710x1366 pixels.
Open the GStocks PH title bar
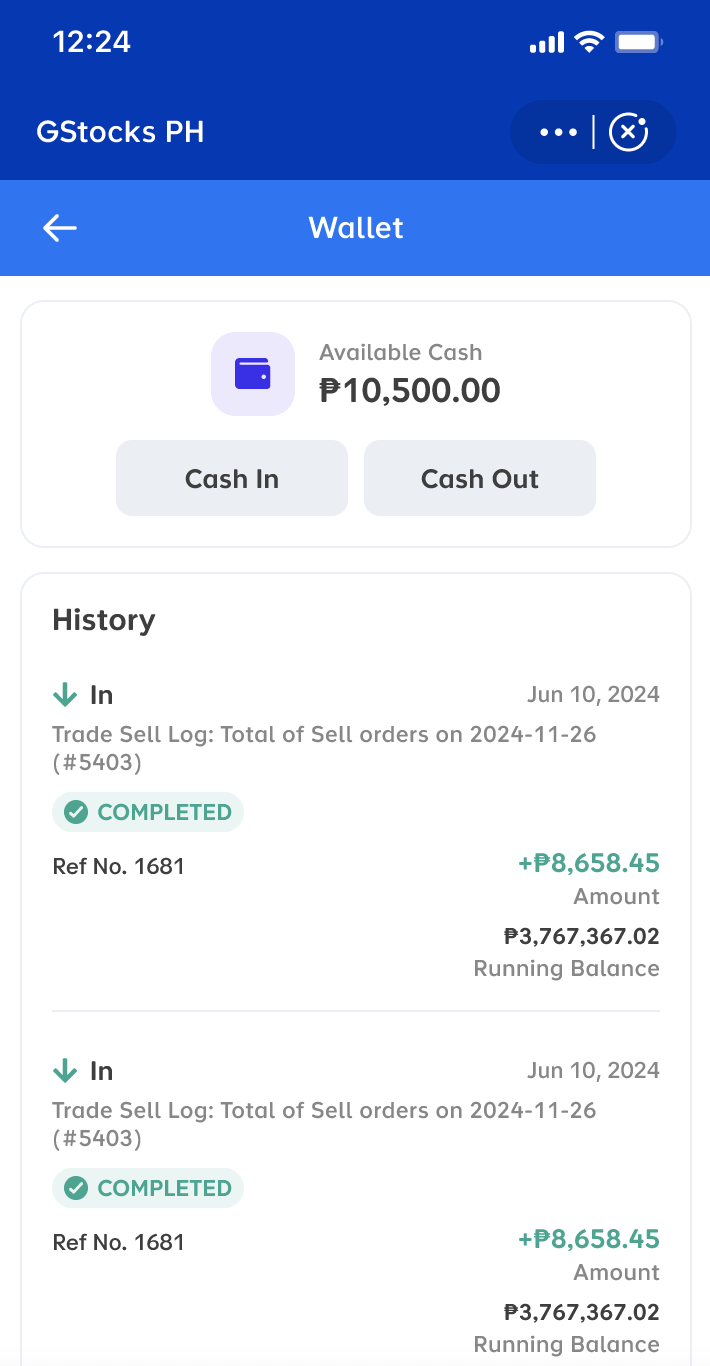point(120,131)
